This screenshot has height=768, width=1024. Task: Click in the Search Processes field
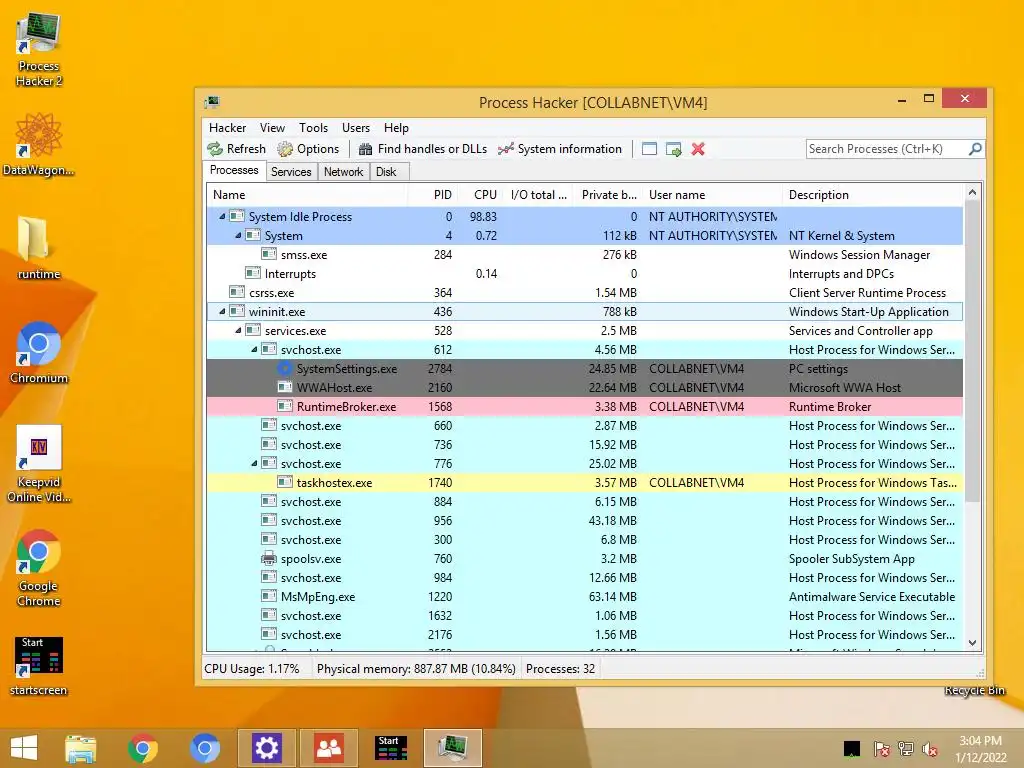tap(887, 149)
